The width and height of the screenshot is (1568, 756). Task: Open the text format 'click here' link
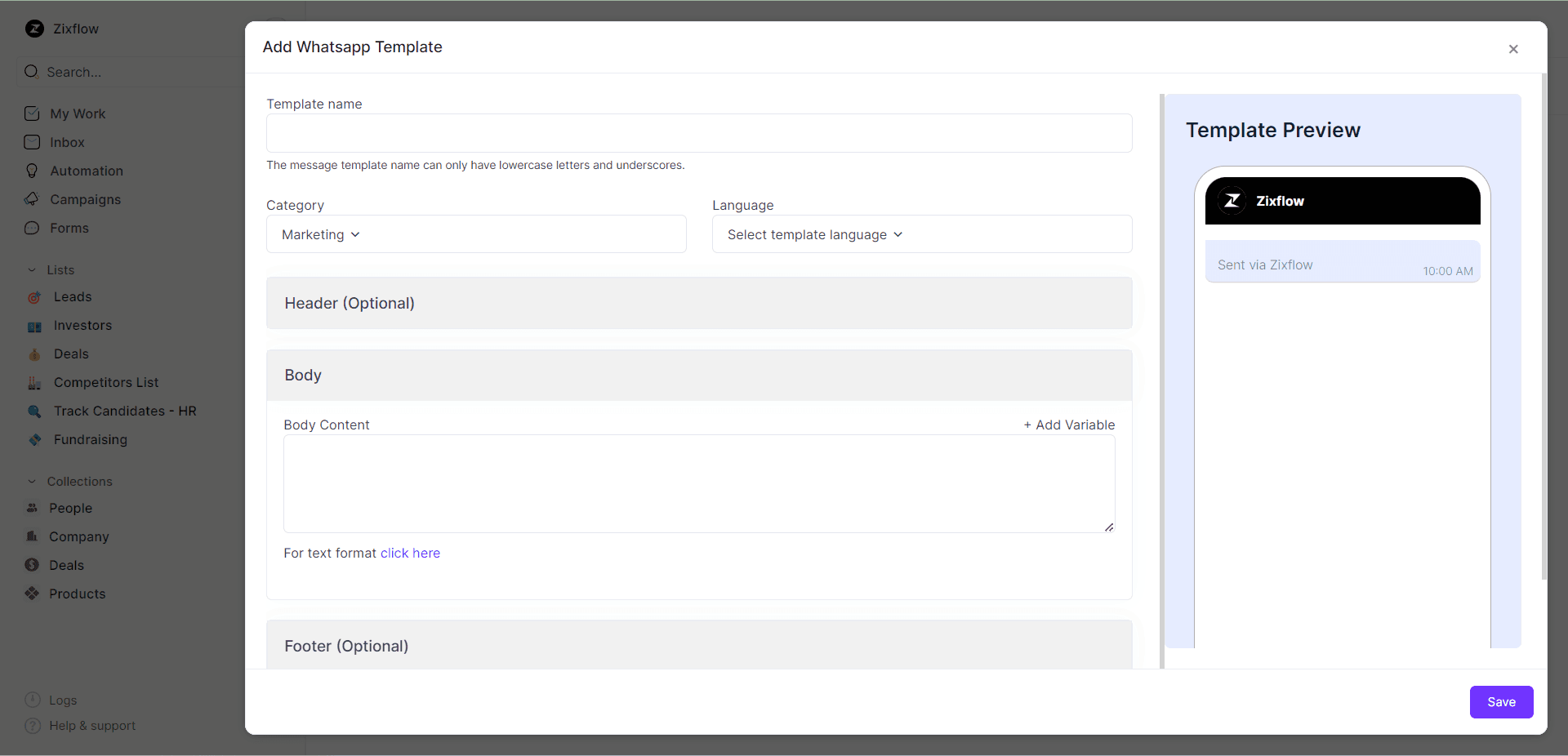point(410,554)
